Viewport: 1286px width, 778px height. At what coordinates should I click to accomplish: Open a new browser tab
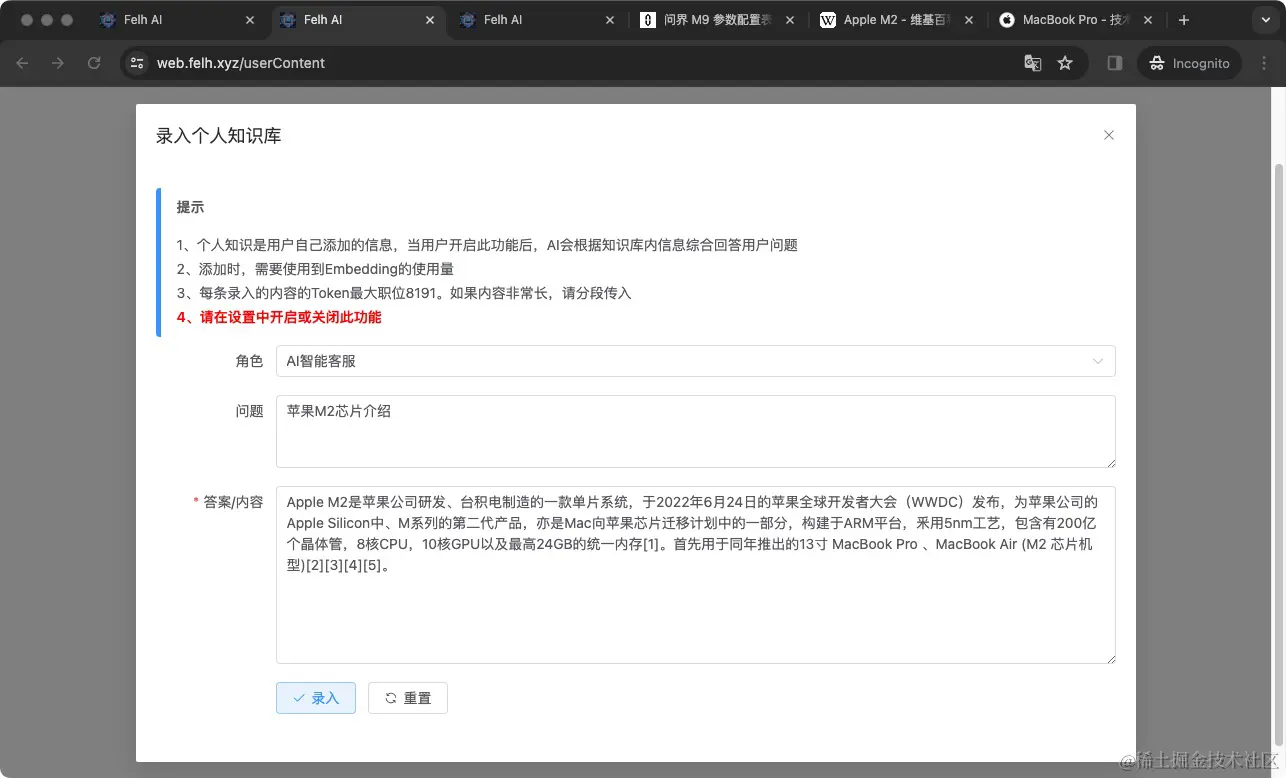click(1184, 20)
